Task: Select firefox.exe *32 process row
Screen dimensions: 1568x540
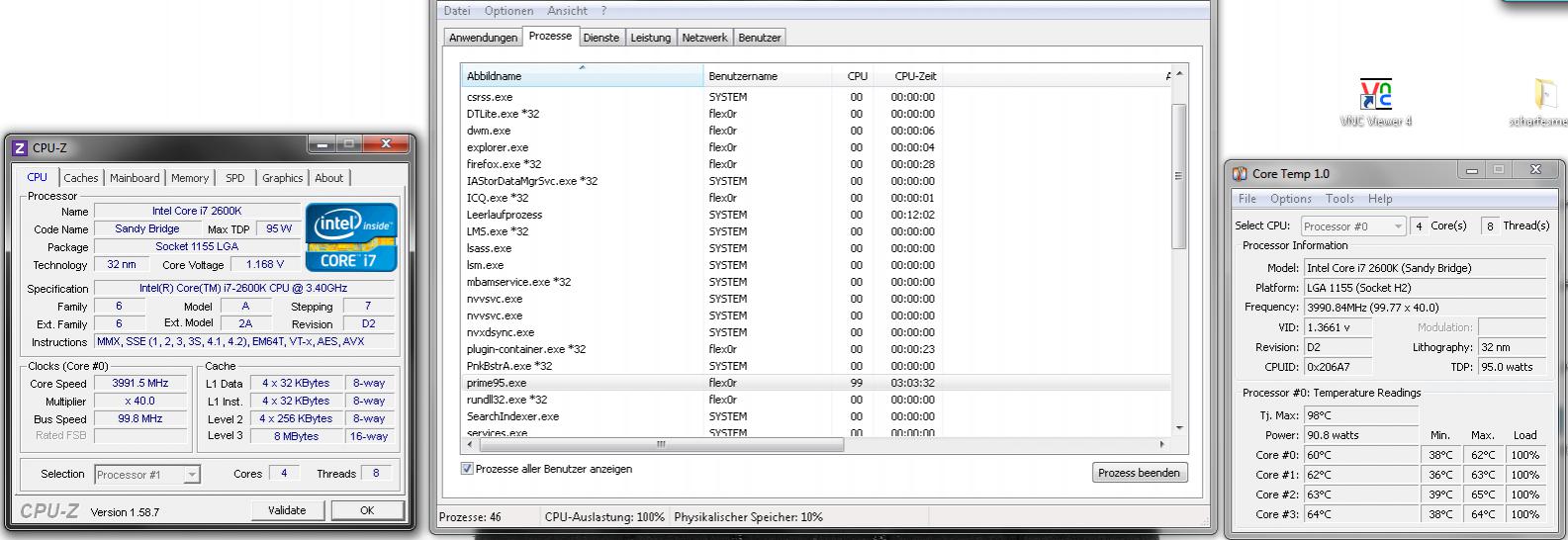Action: point(816,164)
